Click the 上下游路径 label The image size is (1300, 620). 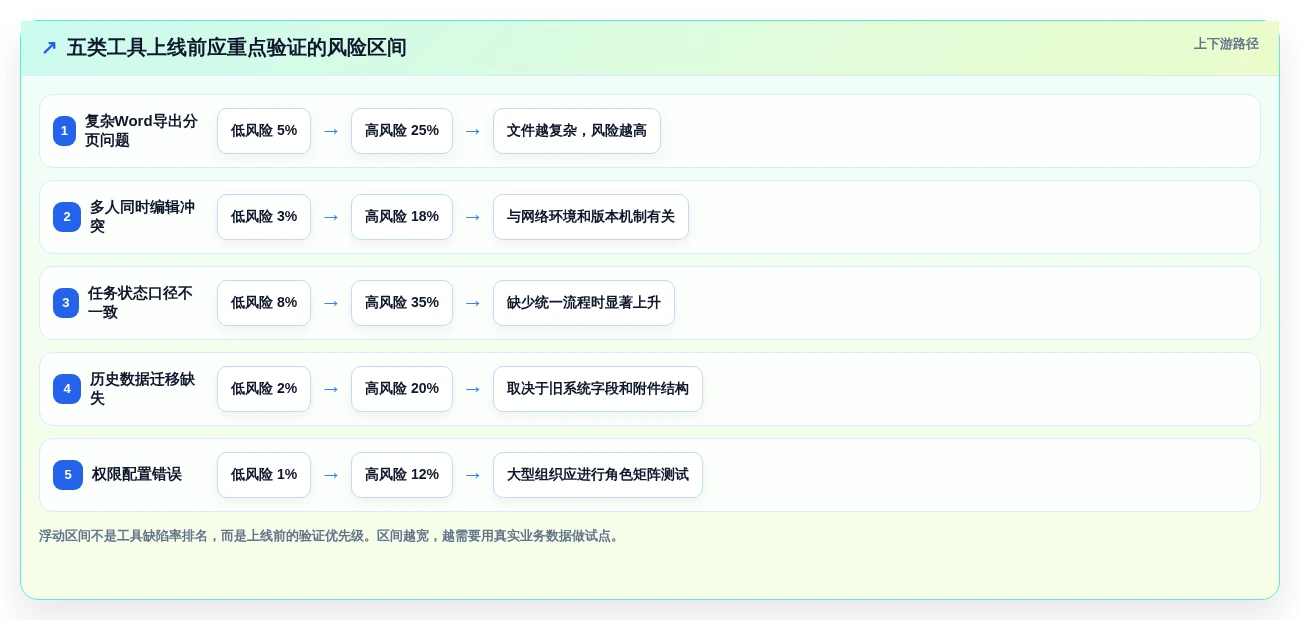point(1226,44)
